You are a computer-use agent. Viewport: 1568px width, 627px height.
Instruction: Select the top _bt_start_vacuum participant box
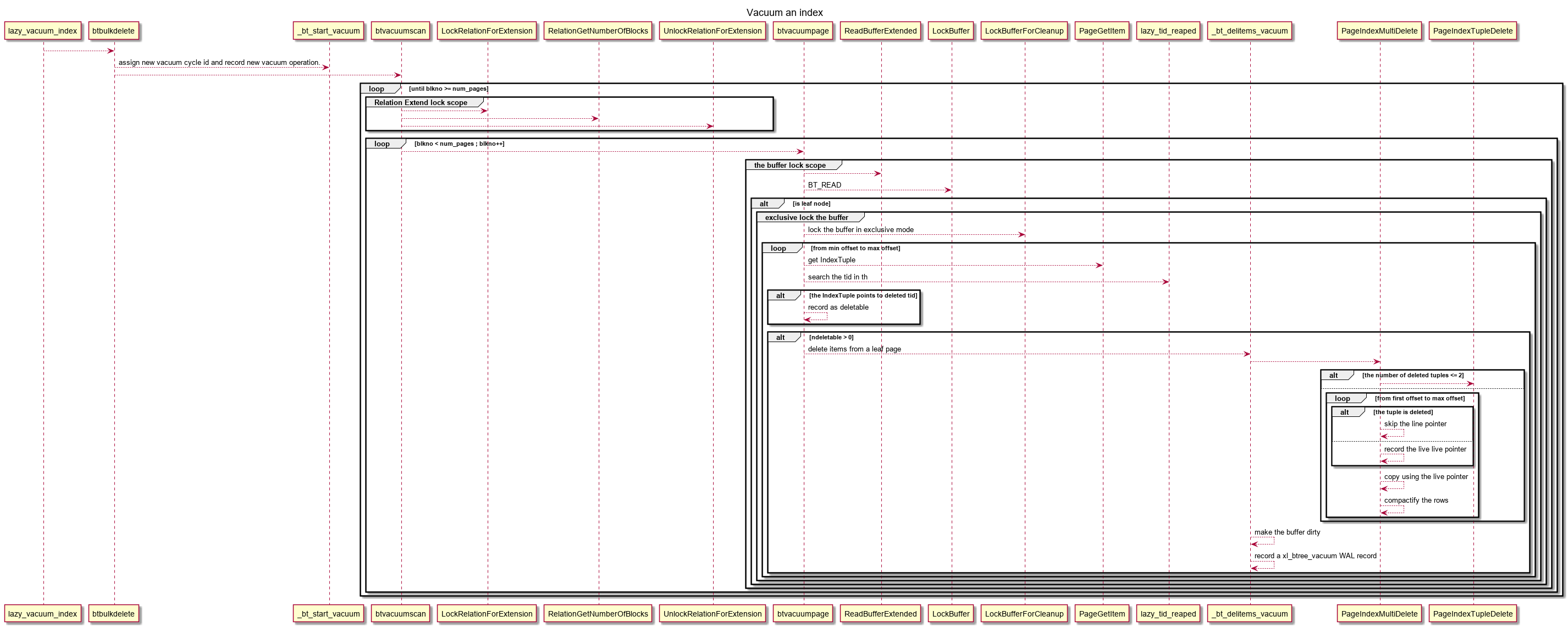pyautogui.click(x=329, y=31)
